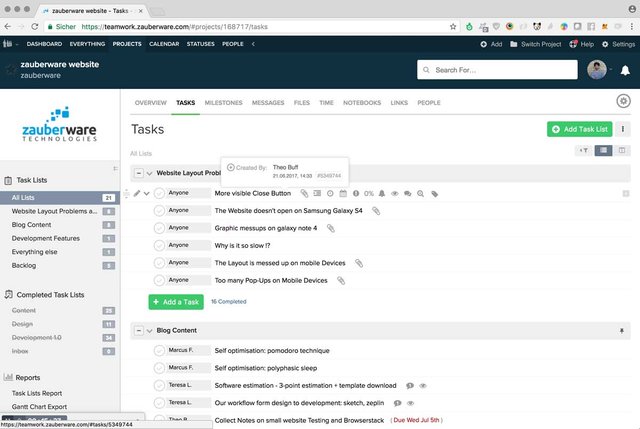Collapse the top navigation with left chevron

[x=253, y=44]
